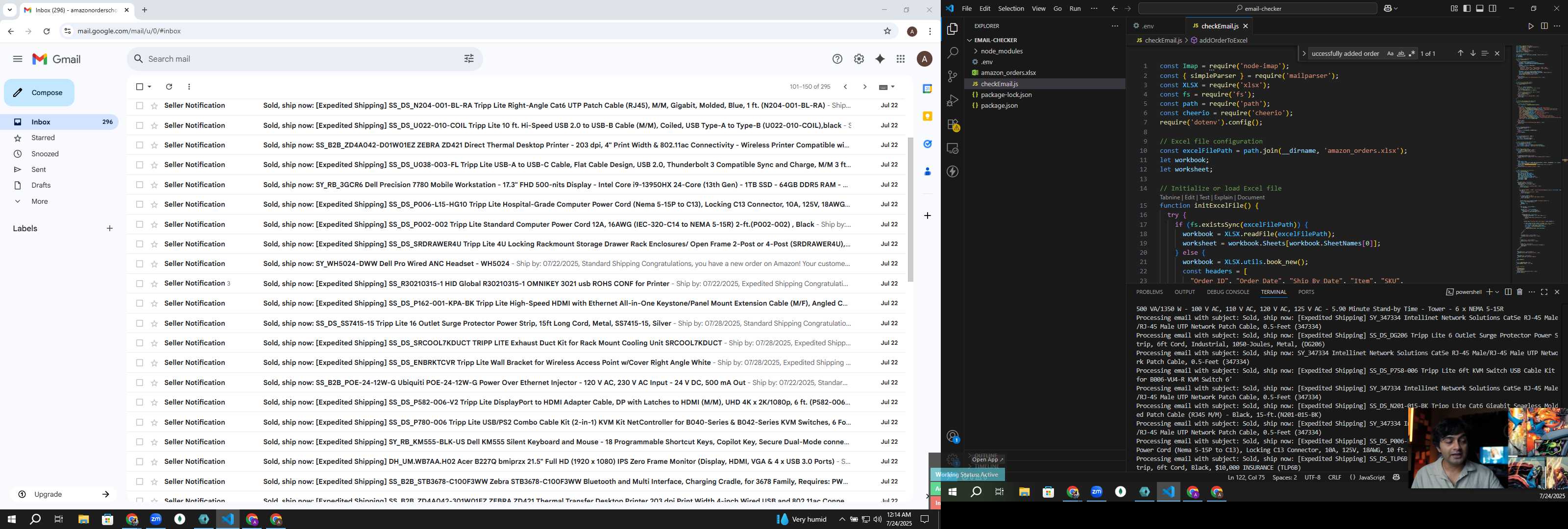The height and width of the screenshot is (529, 1568).
Task: Click the Gmail message list scrollbar
Action: [910, 210]
